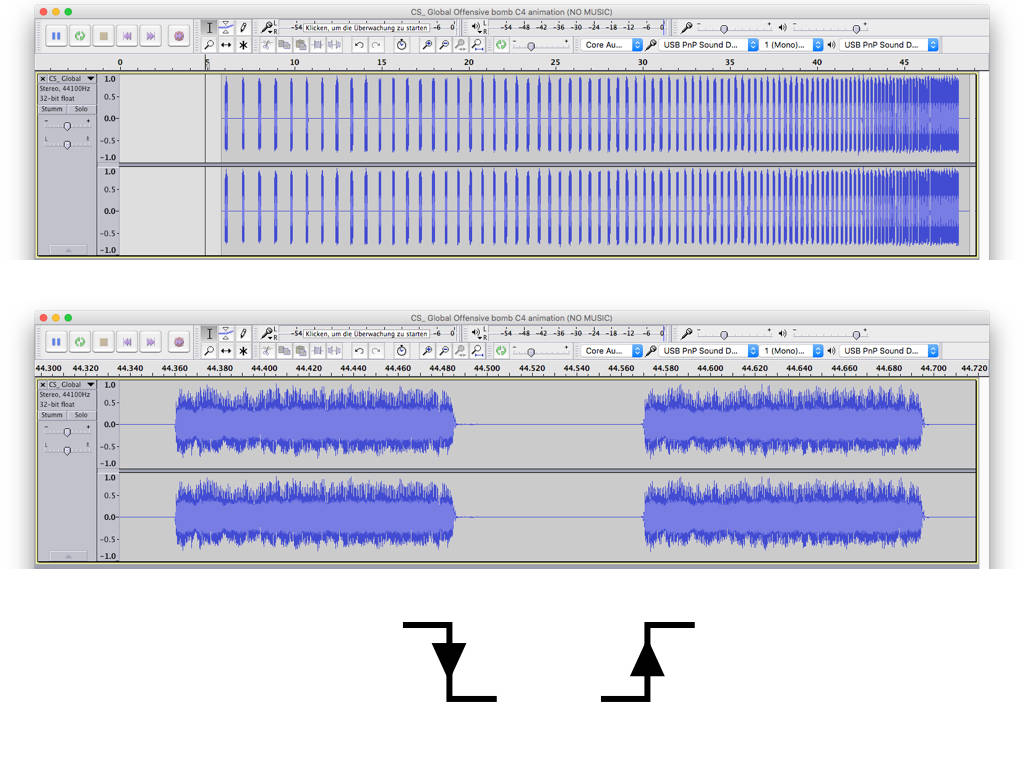Toggle Solo on the top window track

[80, 109]
